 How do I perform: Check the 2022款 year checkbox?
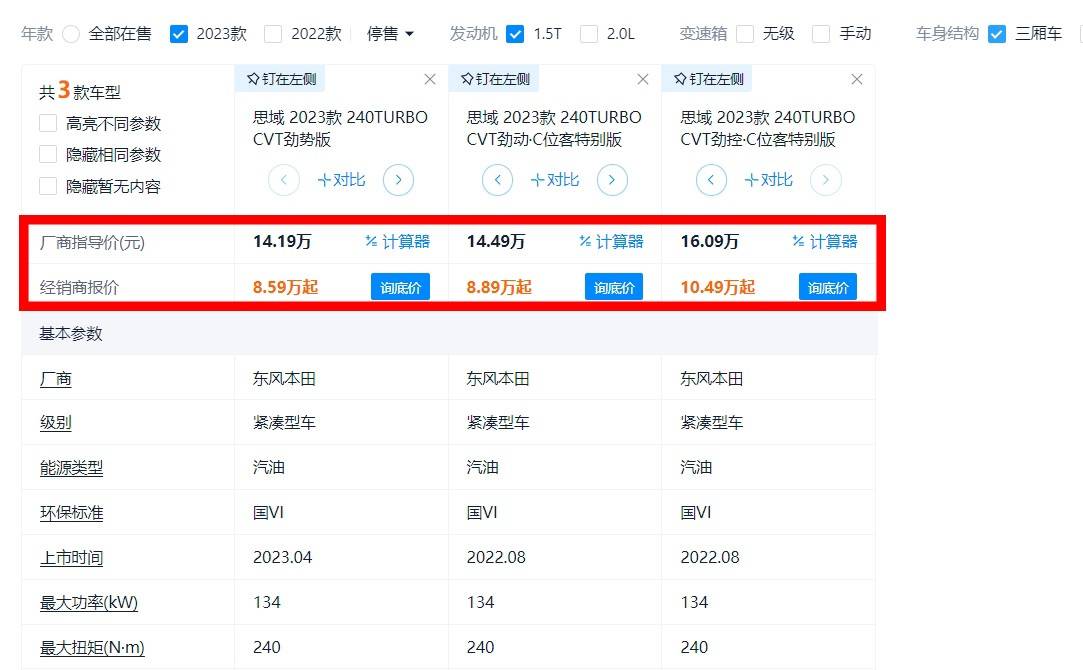click(x=274, y=34)
